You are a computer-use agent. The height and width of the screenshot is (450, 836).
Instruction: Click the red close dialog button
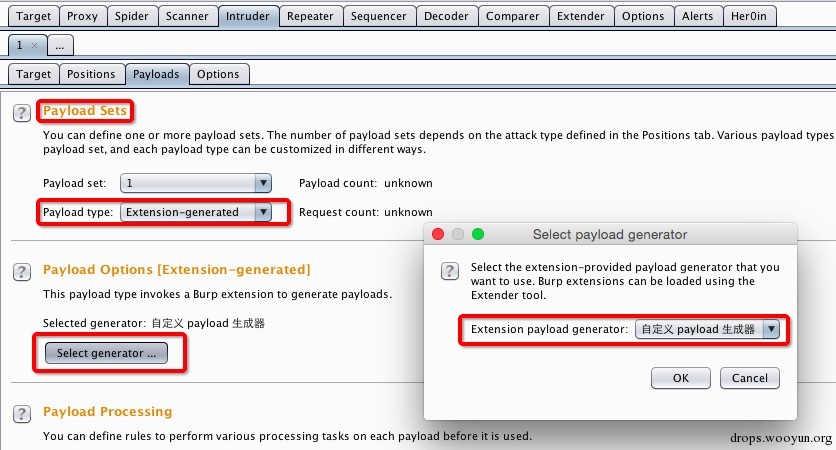[x=438, y=234]
